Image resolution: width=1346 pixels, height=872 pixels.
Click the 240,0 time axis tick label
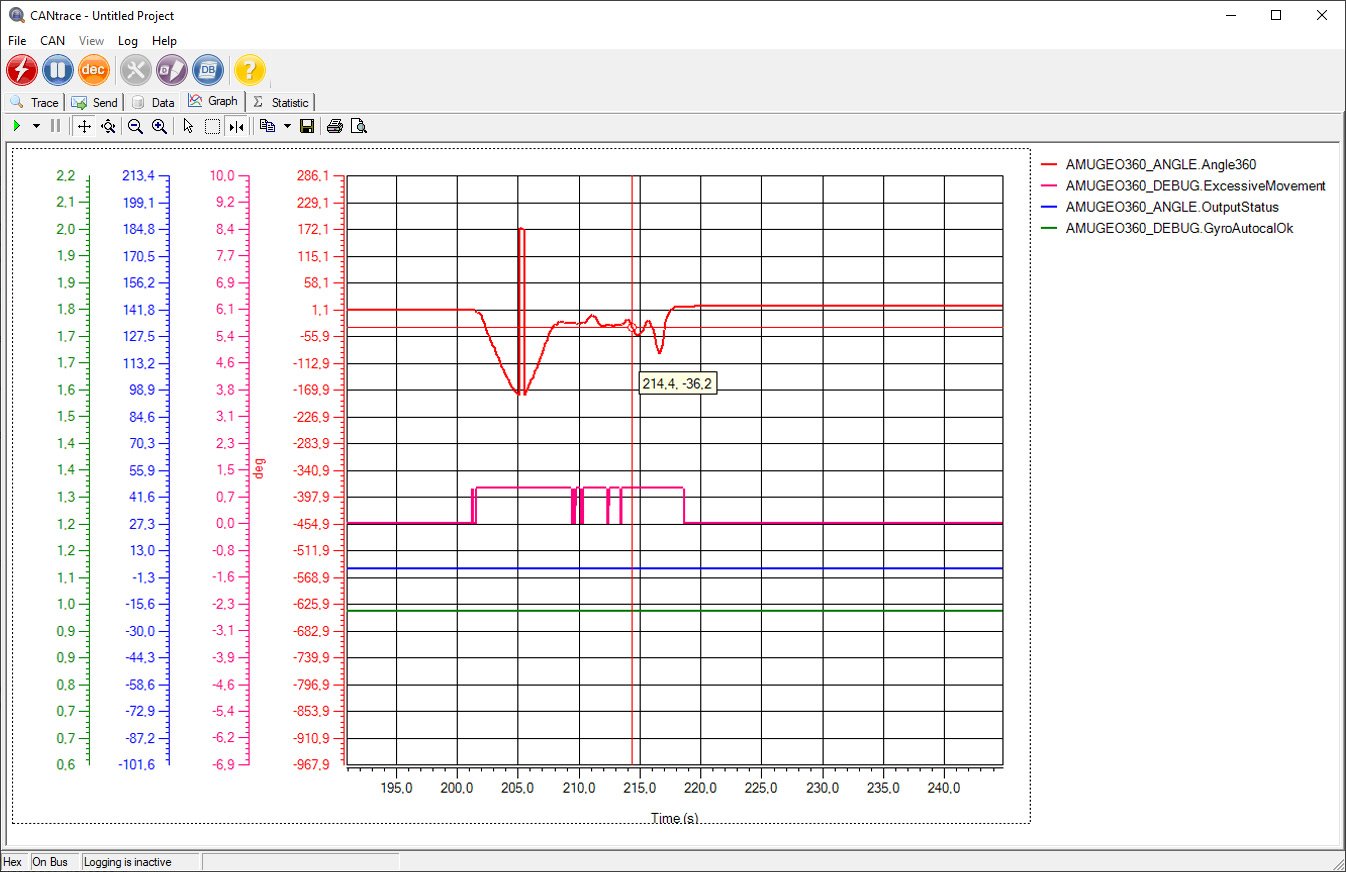945,788
